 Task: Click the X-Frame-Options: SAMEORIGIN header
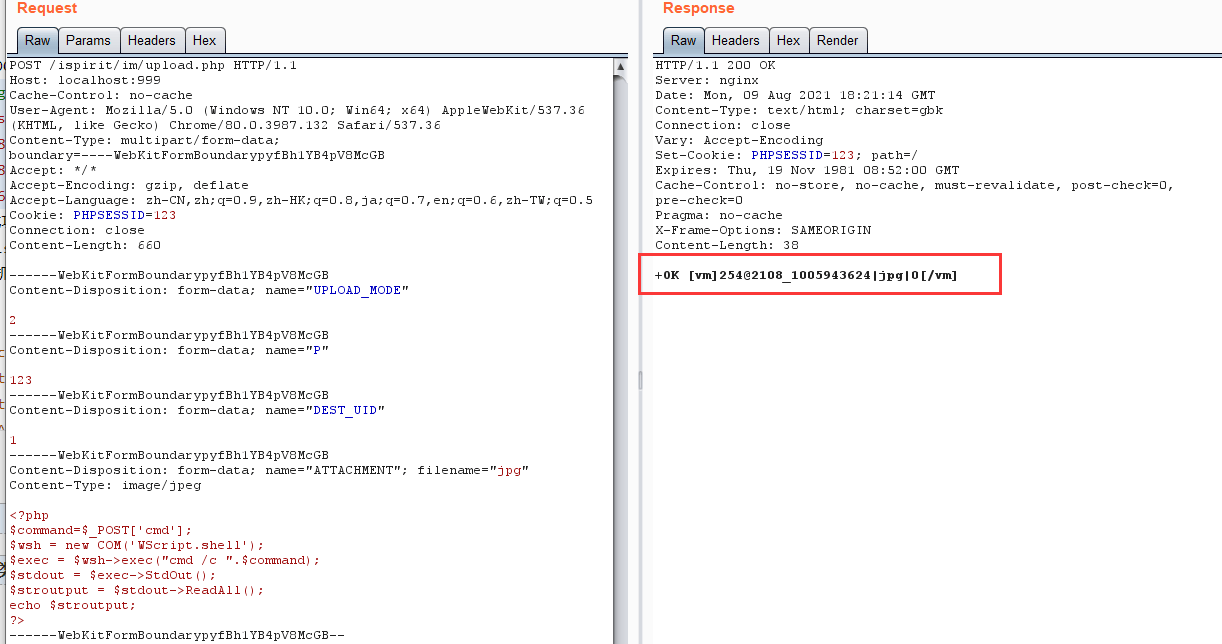coord(763,230)
